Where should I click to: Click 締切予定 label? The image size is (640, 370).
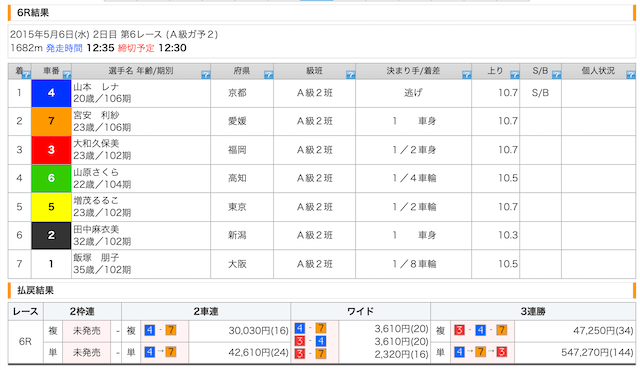(x=136, y=48)
